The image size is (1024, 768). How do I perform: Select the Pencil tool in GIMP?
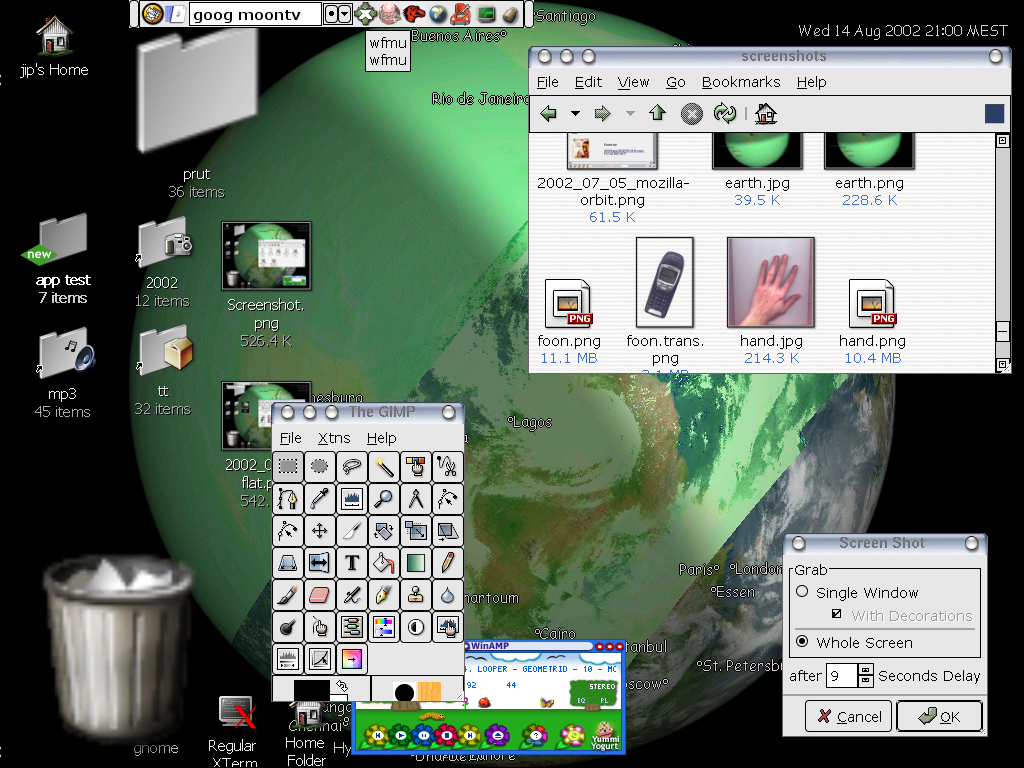[x=448, y=563]
